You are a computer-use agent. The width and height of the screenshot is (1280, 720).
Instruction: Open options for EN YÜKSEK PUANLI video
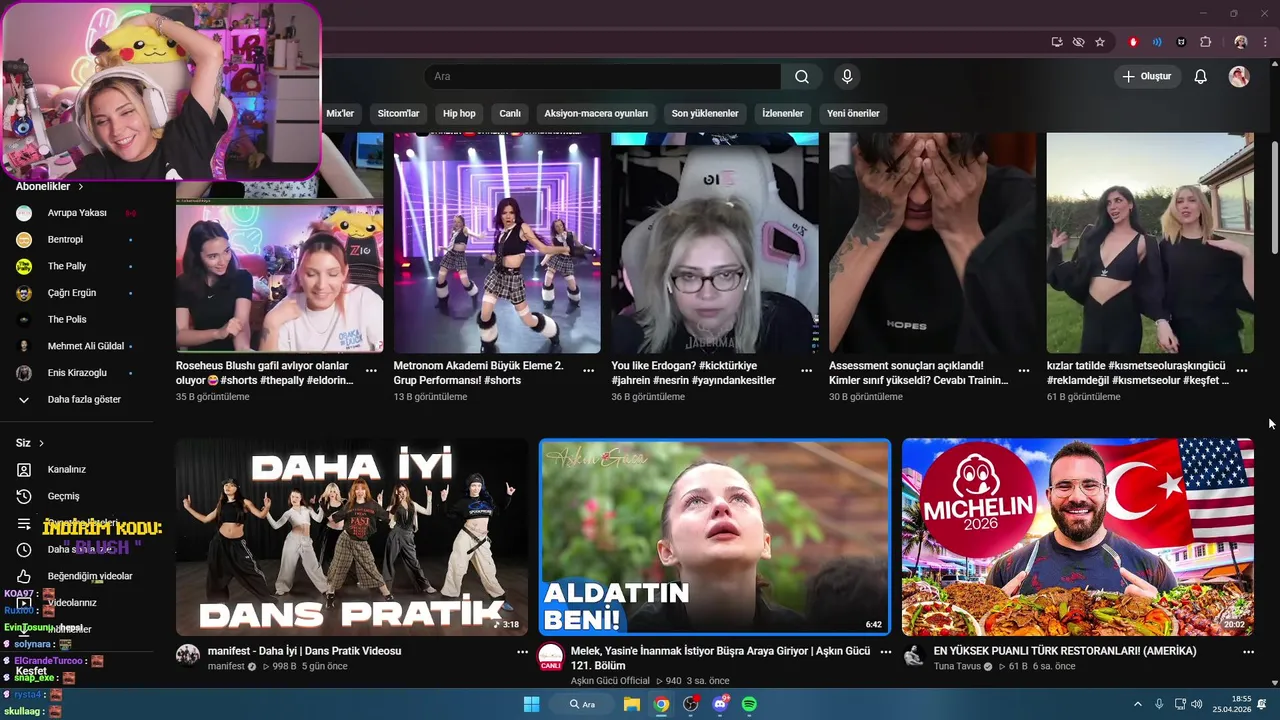pos(1248,651)
